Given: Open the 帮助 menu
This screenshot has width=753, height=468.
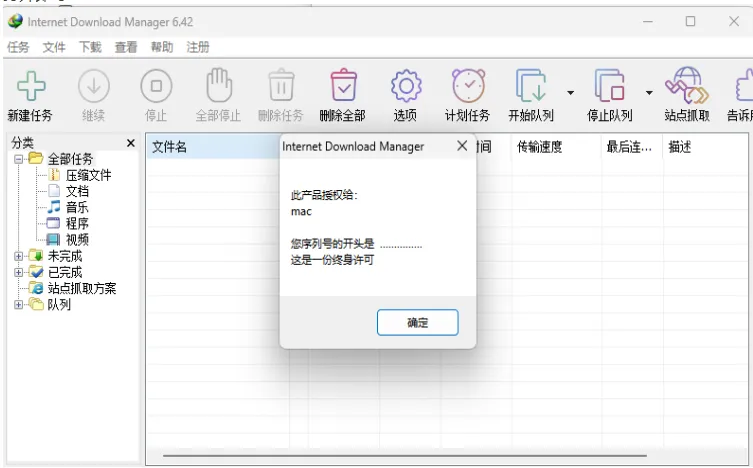Looking at the screenshot, I should click(162, 47).
